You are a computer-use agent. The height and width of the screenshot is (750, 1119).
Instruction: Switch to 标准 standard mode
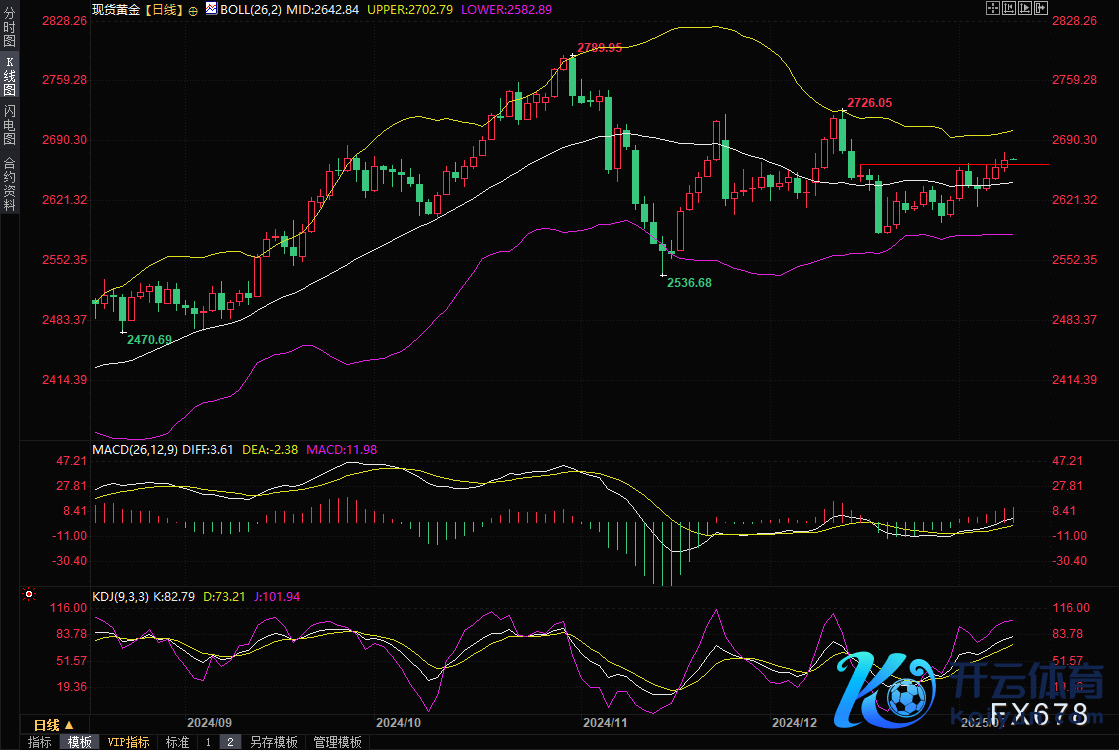pyautogui.click(x=177, y=742)
